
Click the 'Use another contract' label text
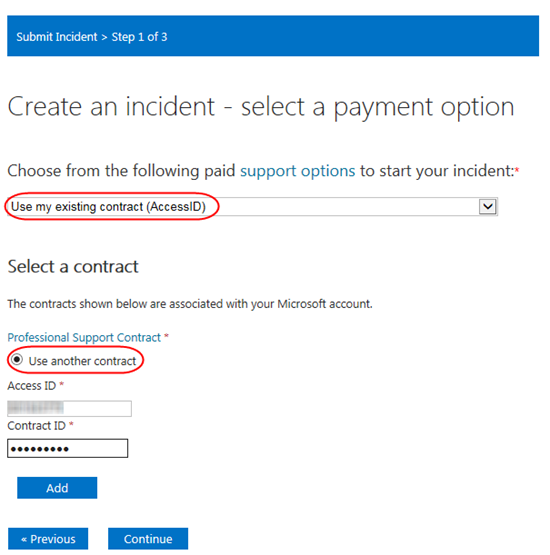[82, 361]
